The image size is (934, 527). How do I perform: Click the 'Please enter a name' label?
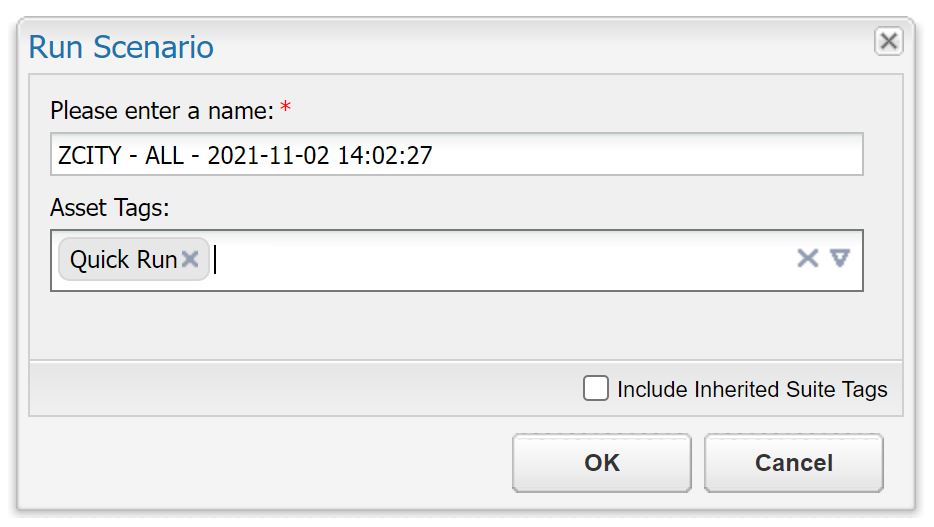click(162, 111)
